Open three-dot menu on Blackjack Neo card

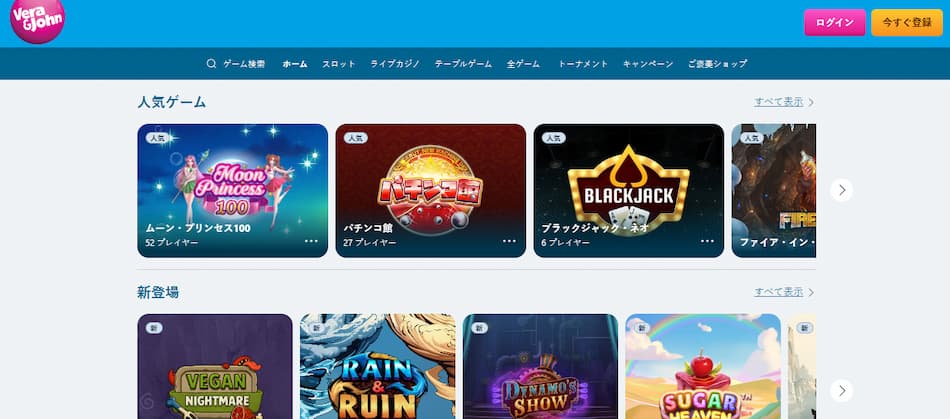[708, 241]
